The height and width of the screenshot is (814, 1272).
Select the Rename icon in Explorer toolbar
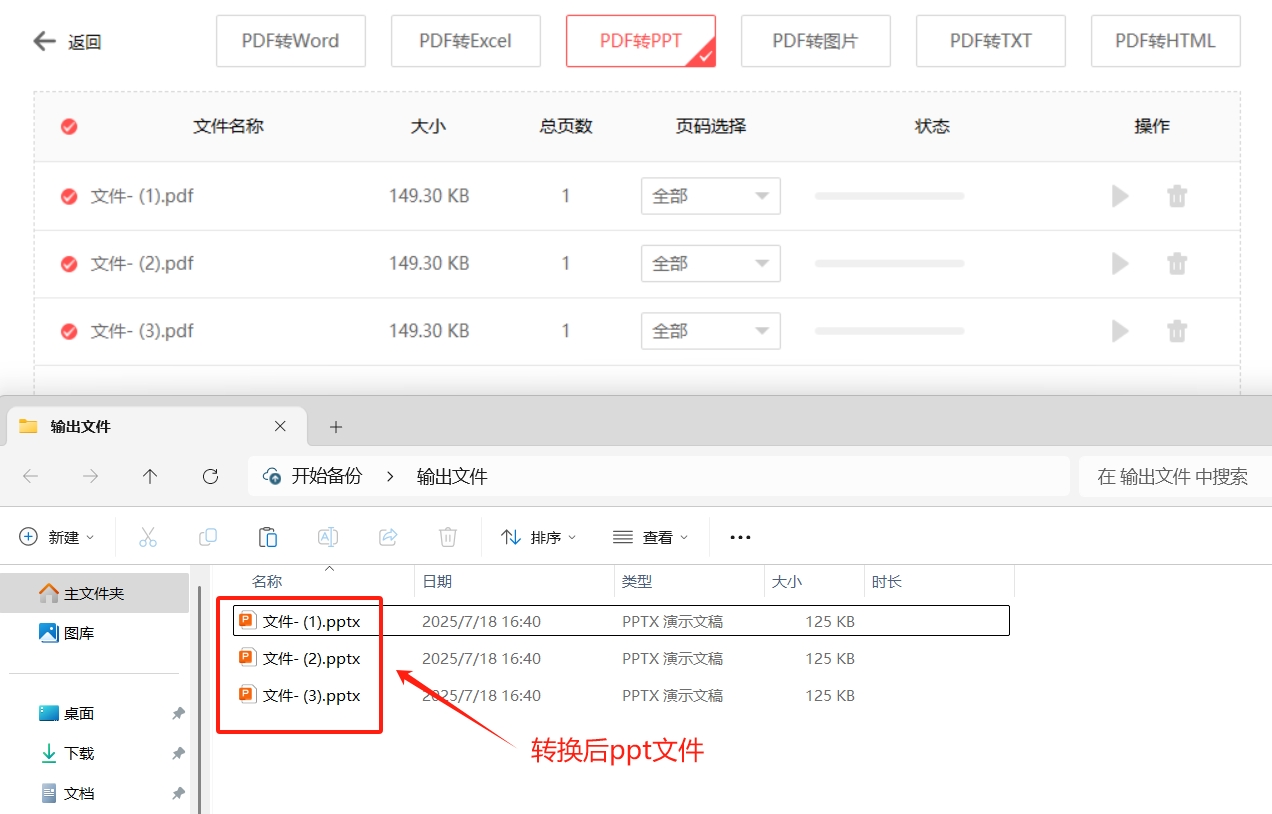[328, 537]
